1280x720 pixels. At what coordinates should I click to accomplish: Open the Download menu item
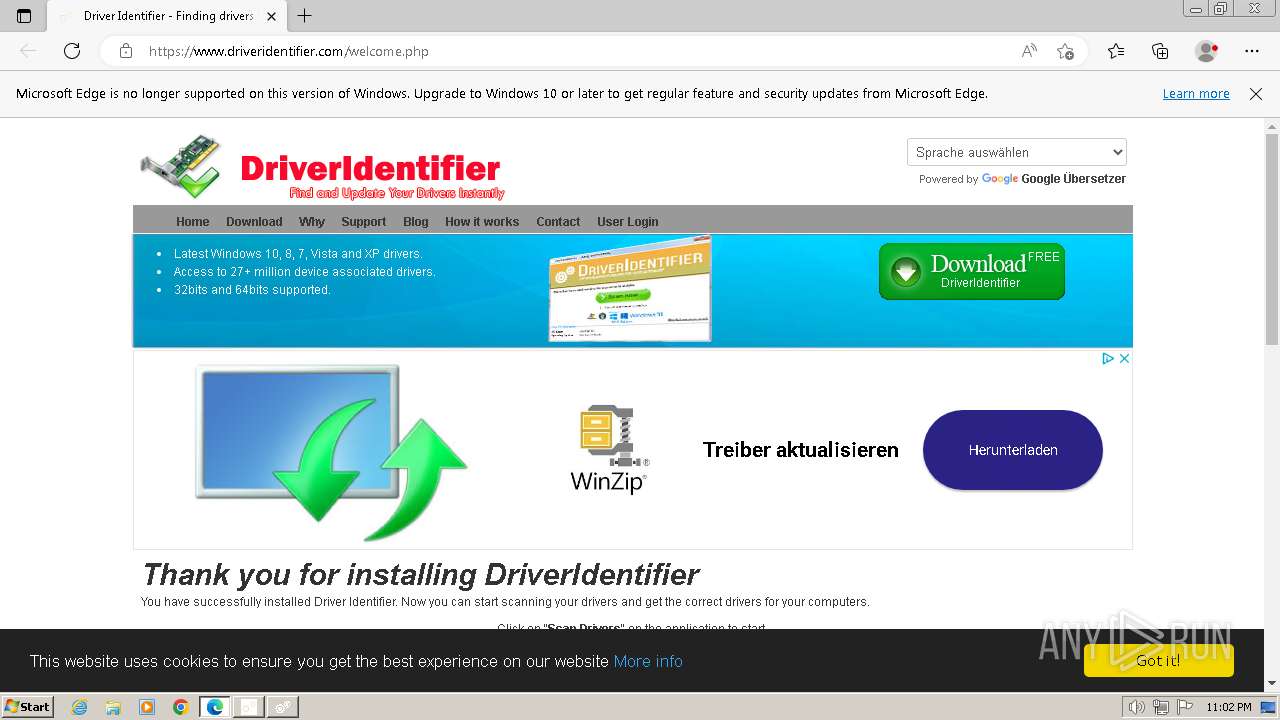coord(254,222)
